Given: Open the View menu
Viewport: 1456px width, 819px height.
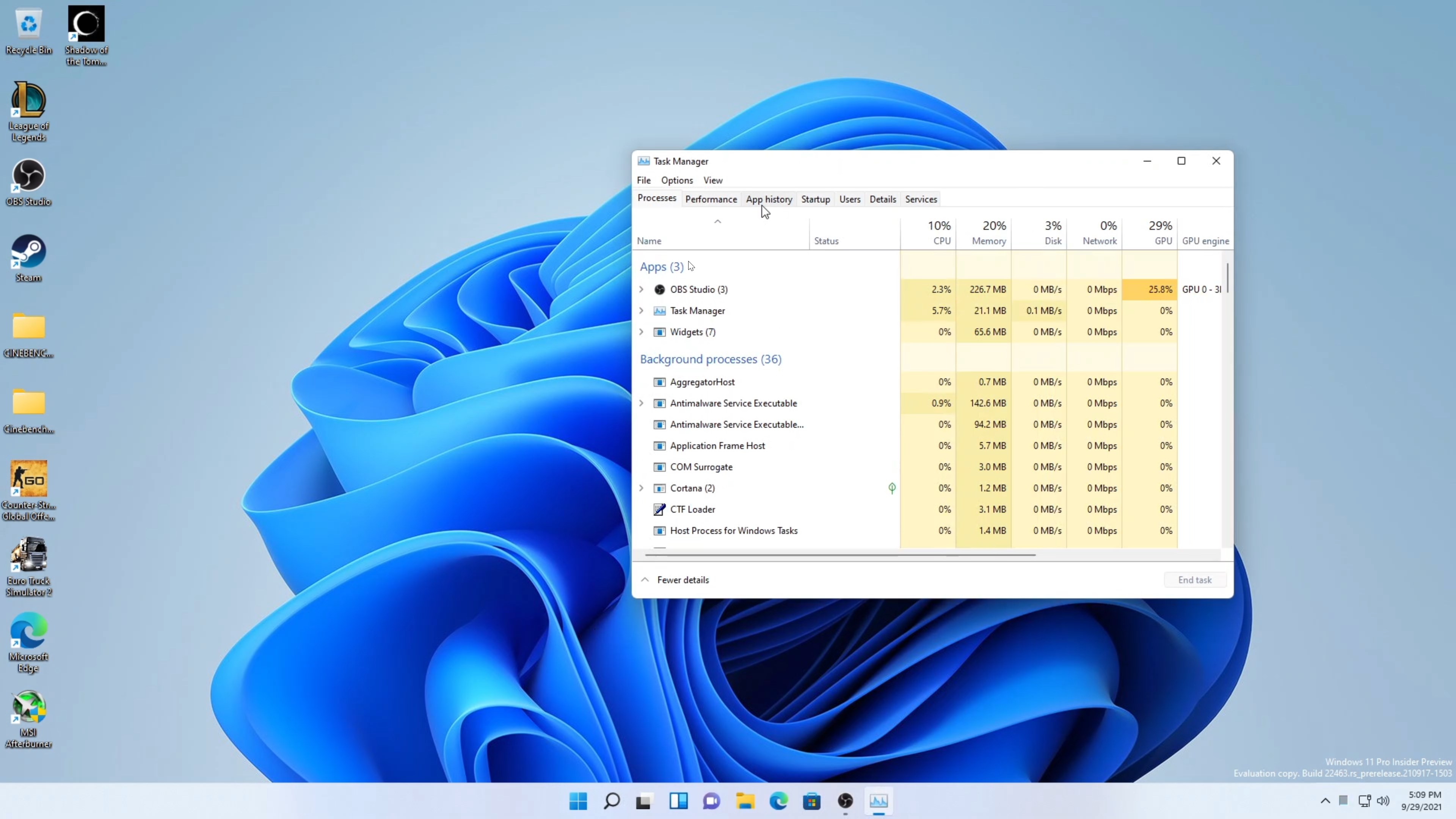Looking at the screenshot, I should point(713,180).
